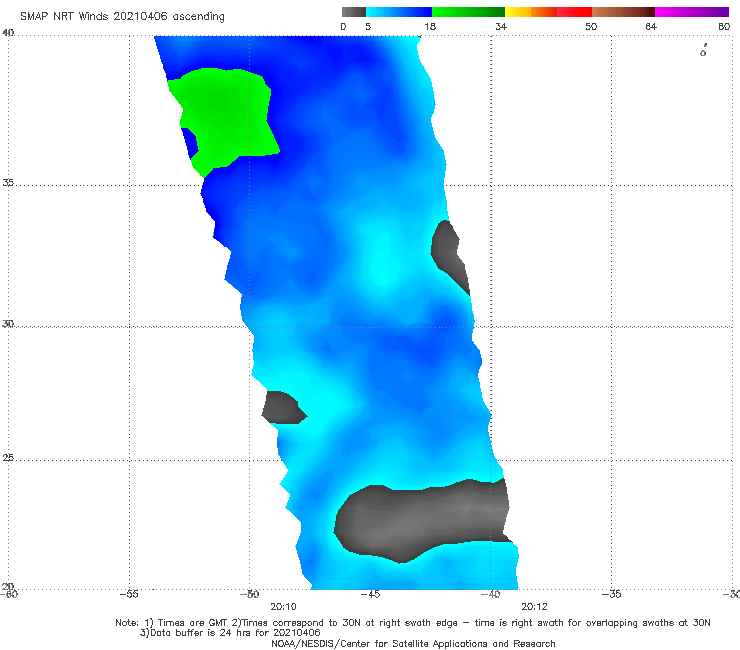740x650 pixels.
Task: Click the latitude label '35'
Action: click(x=8, y=182)
